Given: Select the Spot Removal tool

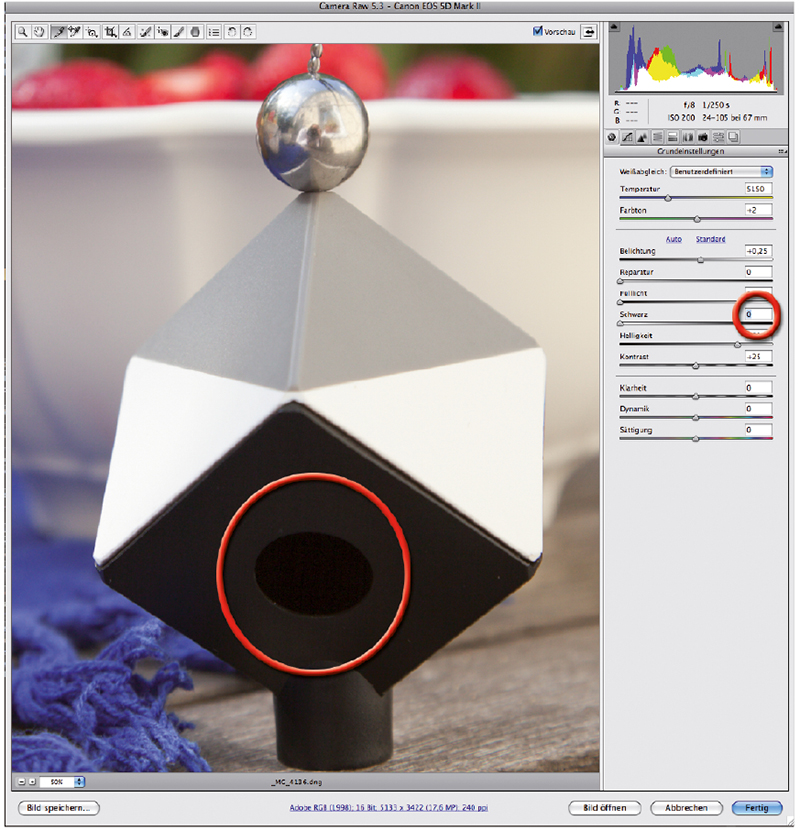Looking at the screenshot, I should (x=145, y=32).
